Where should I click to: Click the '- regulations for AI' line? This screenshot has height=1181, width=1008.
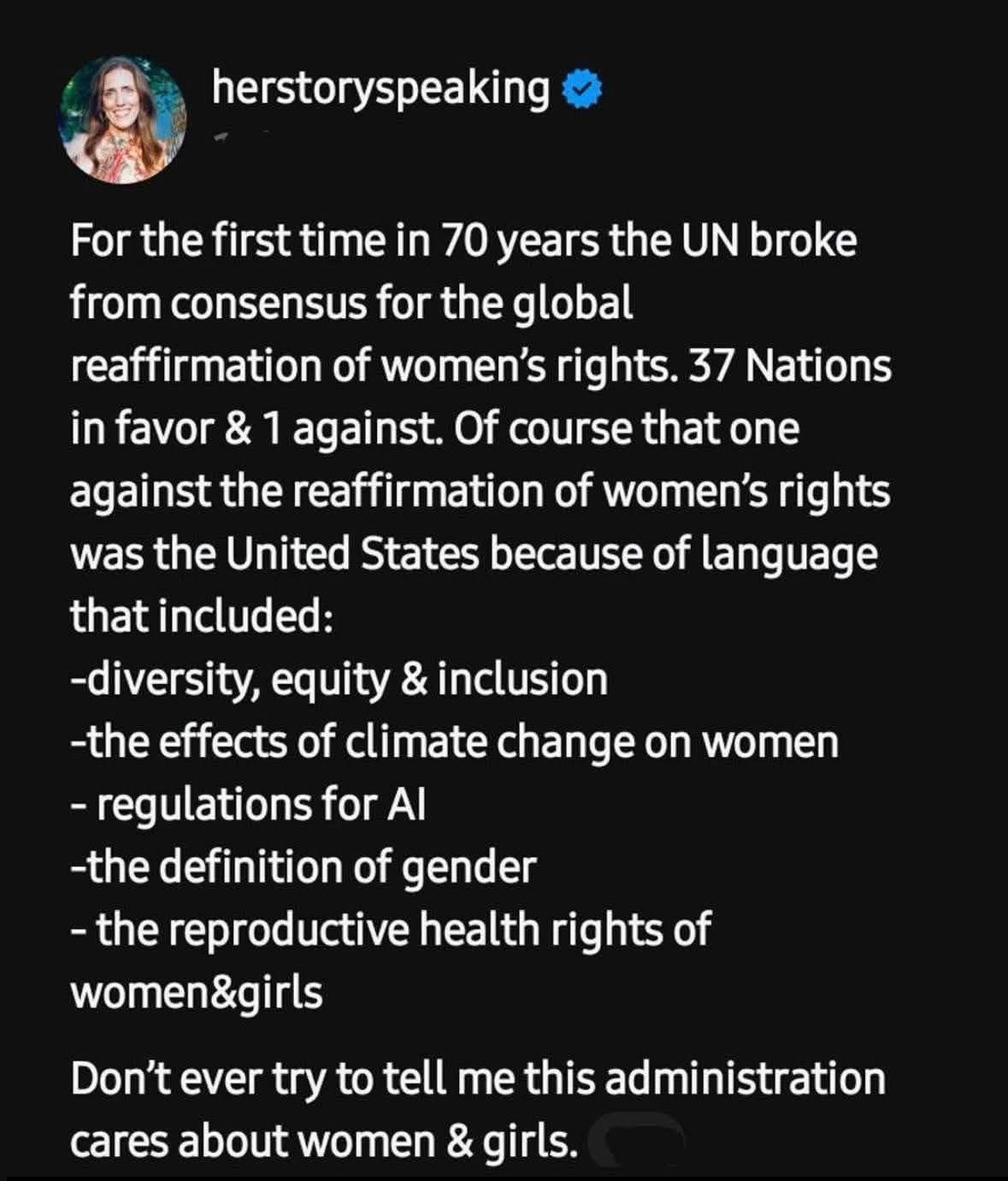[248, 805]
